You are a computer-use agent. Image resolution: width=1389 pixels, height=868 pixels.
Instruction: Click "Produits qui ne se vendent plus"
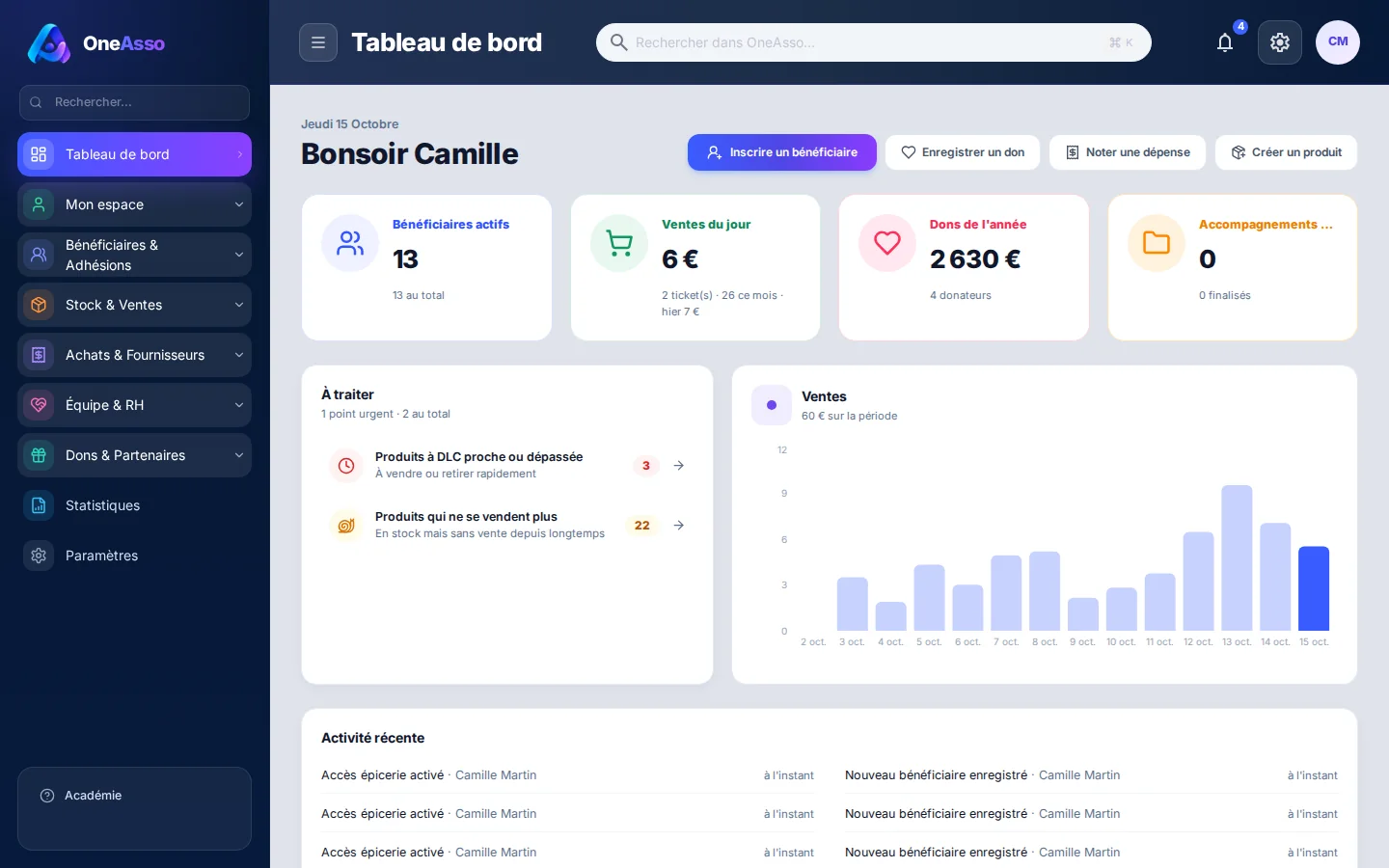click(466, 517)
